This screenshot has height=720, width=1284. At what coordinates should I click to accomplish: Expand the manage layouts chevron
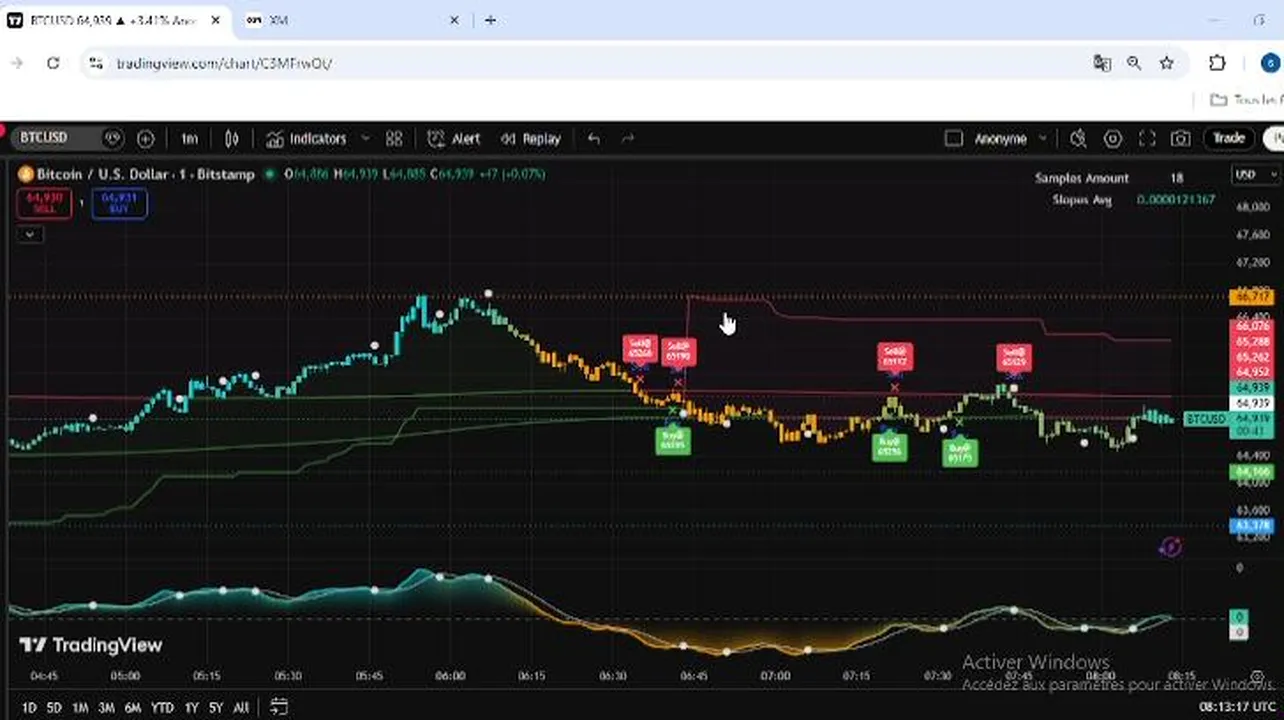1043,139
